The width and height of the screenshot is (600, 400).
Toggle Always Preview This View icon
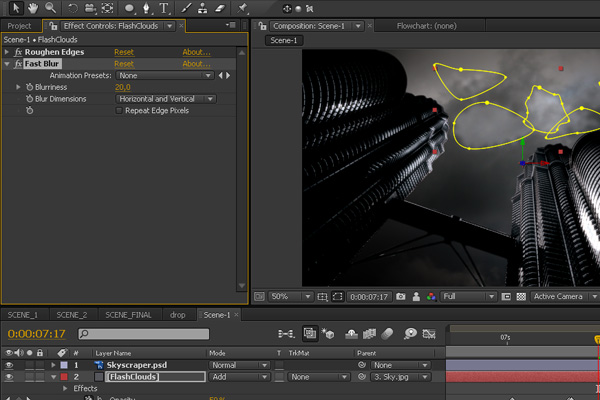pyautogui.click(x=259, y=297)
